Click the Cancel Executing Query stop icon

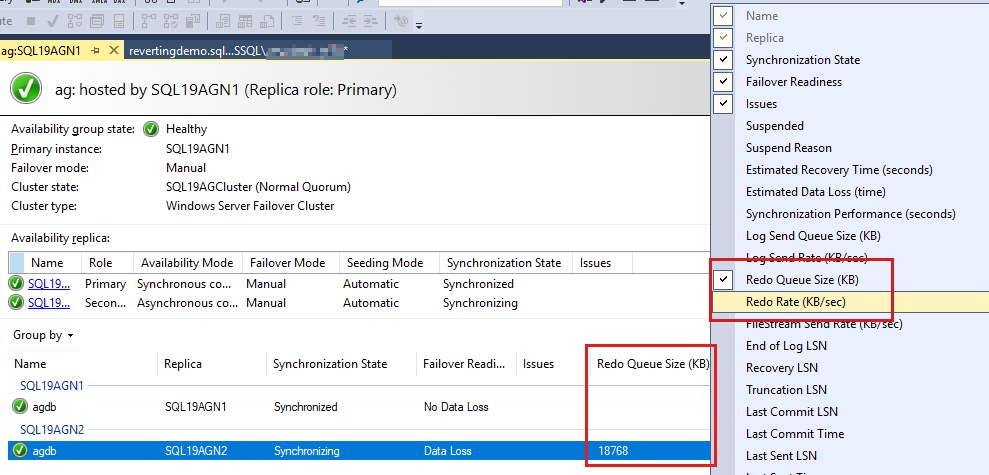(x=31, y=21)
